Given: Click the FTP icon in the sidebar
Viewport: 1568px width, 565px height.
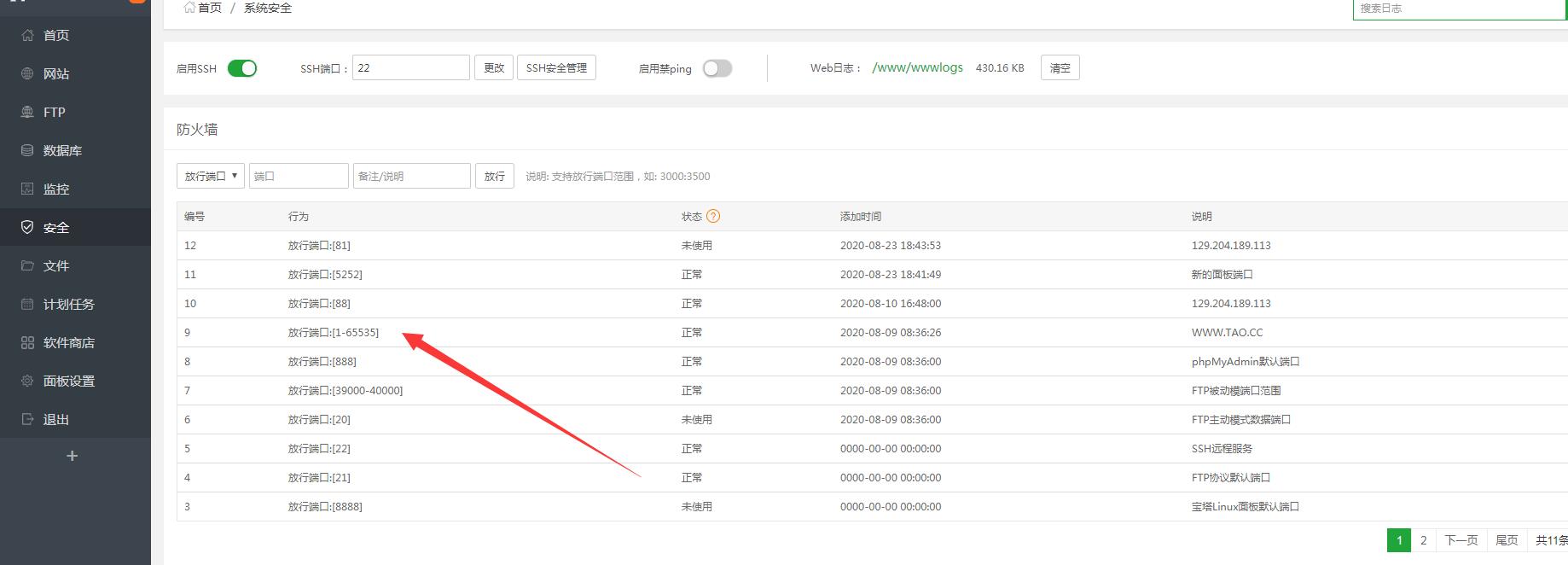Looking at the screenshot, I should pyautogui.click(x=27, y=112).
